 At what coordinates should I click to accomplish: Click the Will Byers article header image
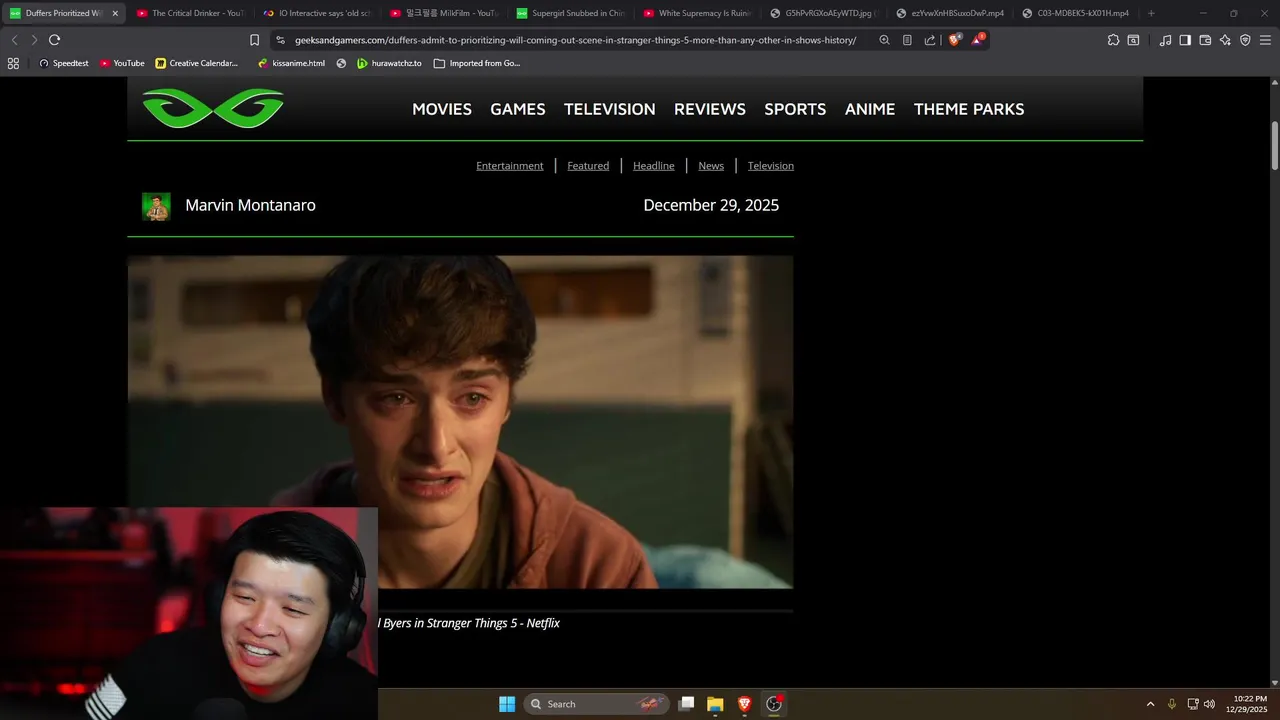pos(460,422)
